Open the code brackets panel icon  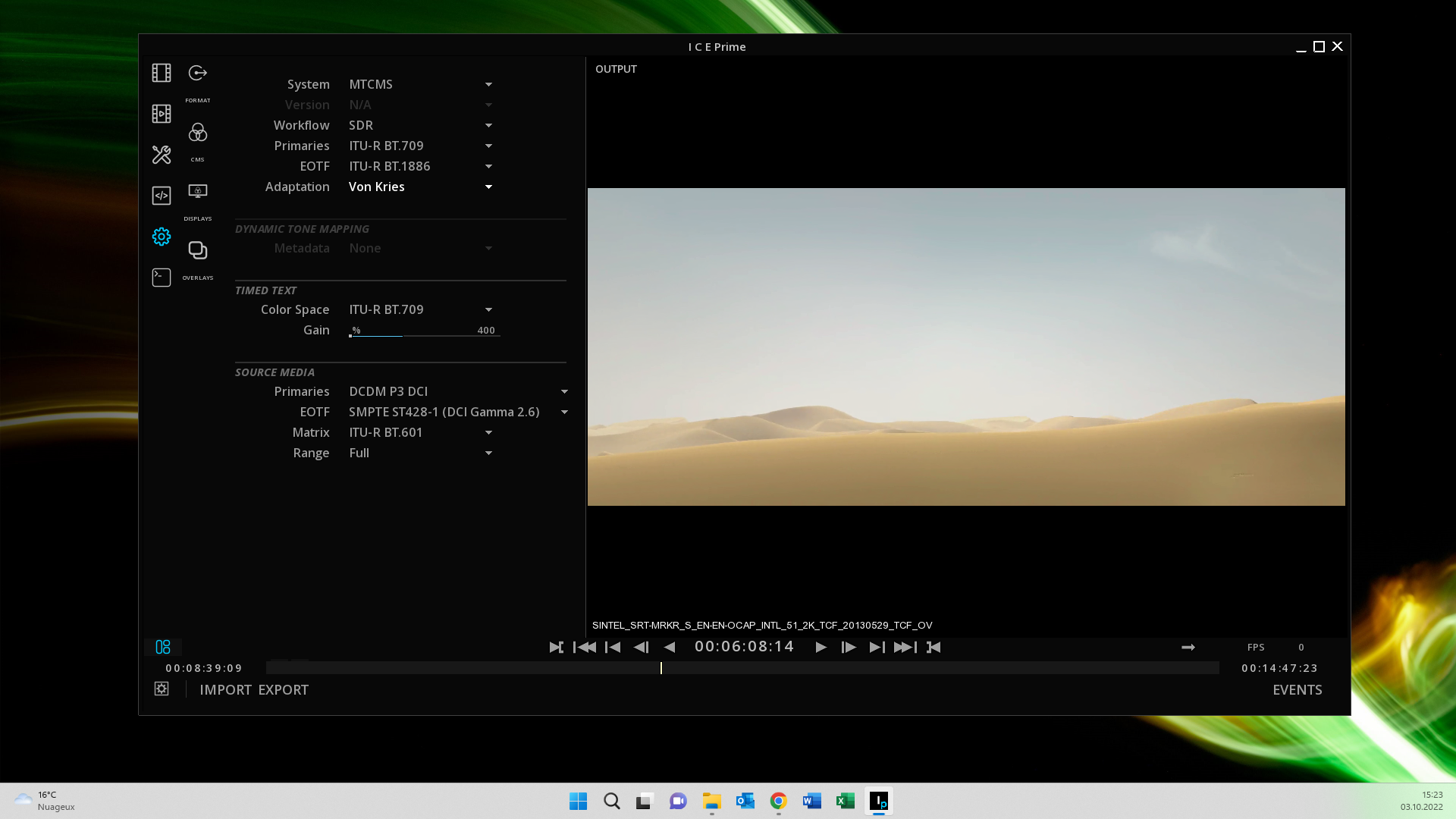[x=162, y=196]
